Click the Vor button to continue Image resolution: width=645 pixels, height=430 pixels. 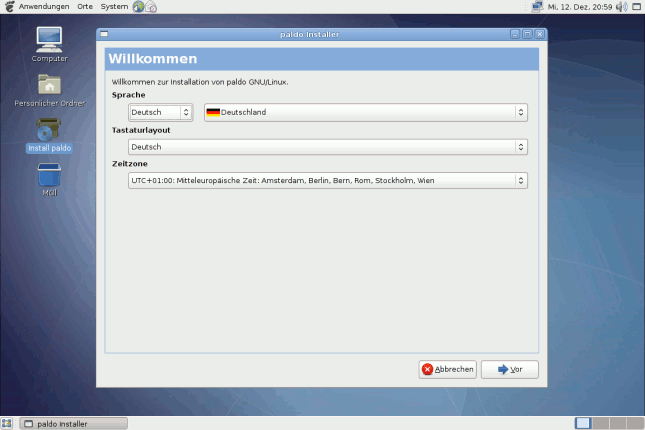coord(510,370)
